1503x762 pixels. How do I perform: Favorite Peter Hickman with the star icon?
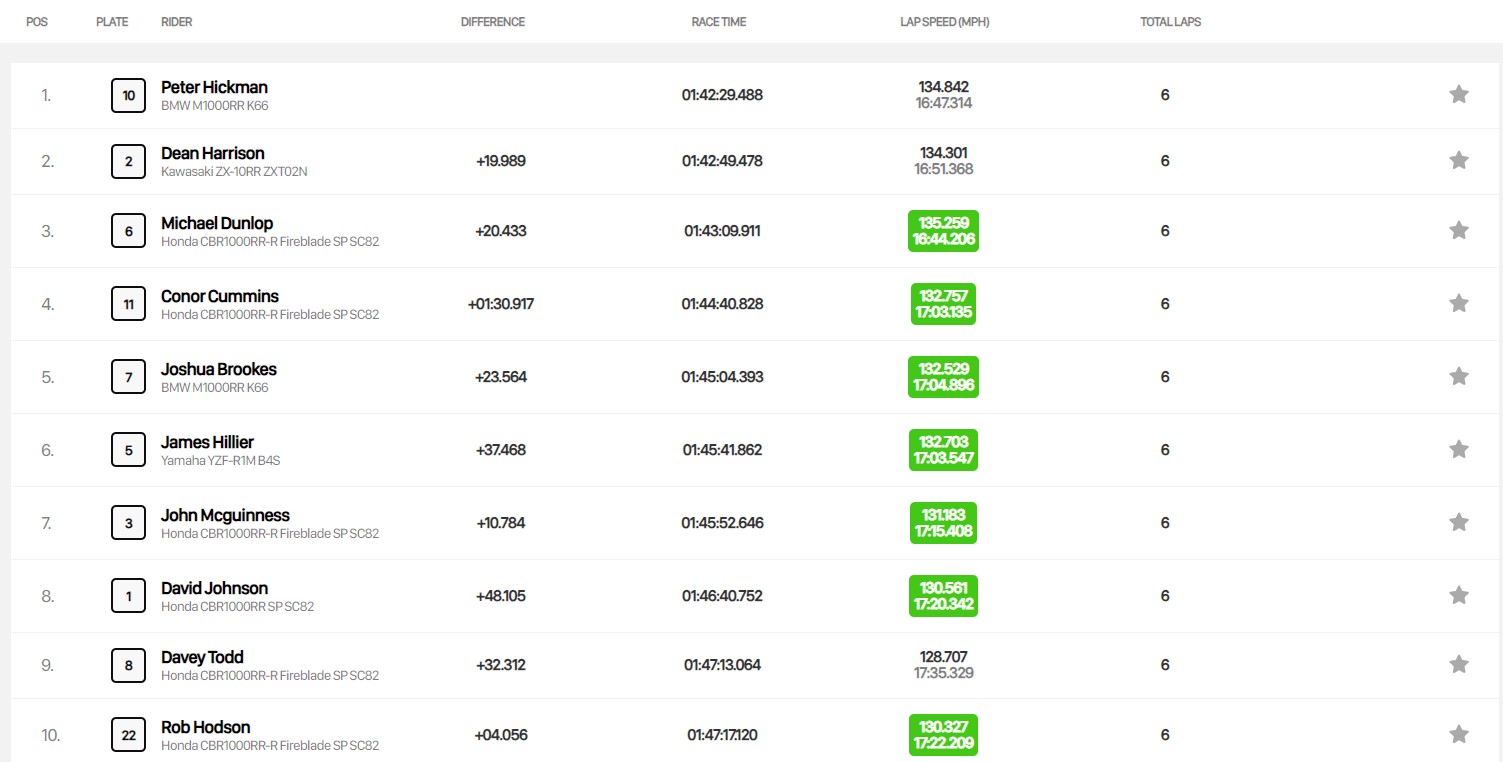(1458, 95)
